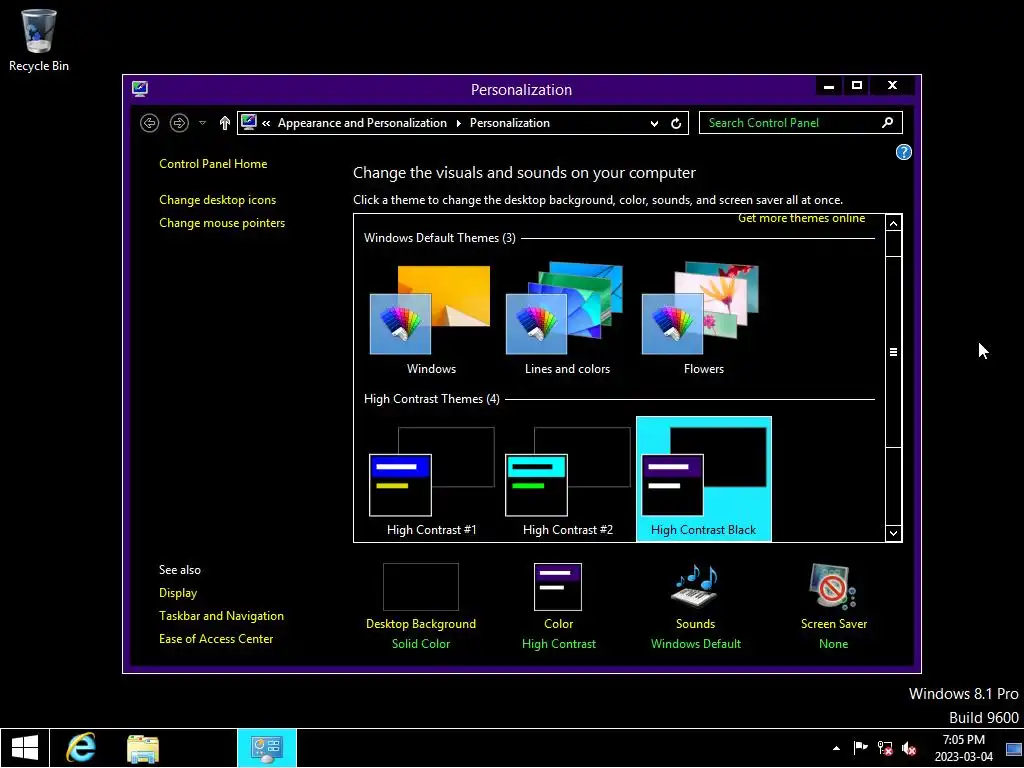Click the muted volume tray icon

pos(908,748)
